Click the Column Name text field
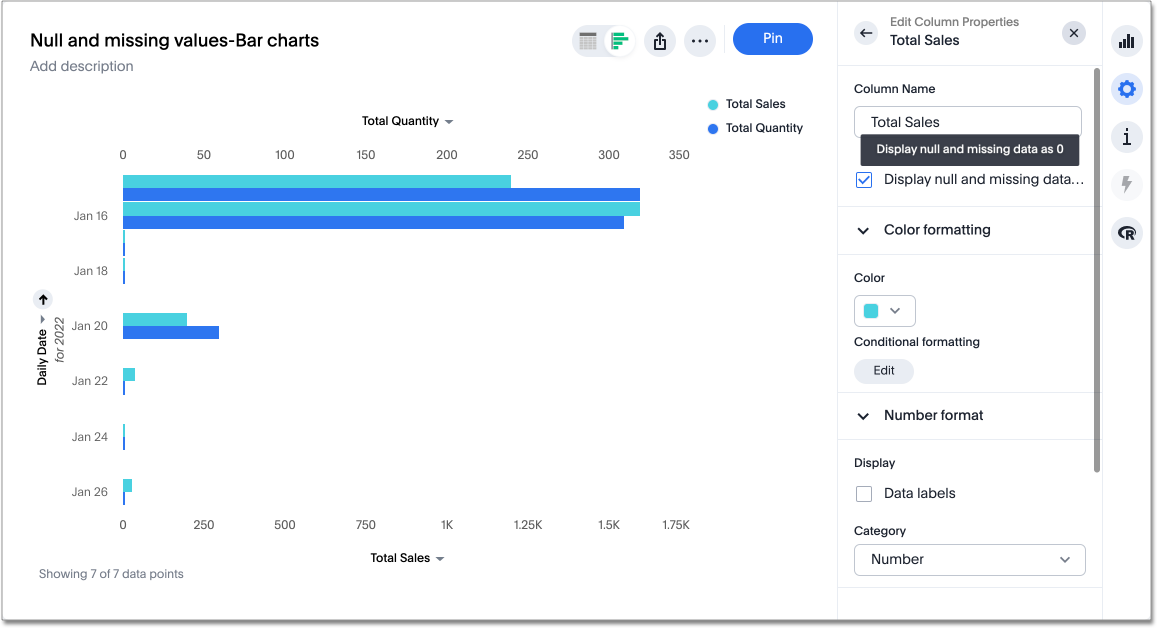1157x628 pixels. 967,121
